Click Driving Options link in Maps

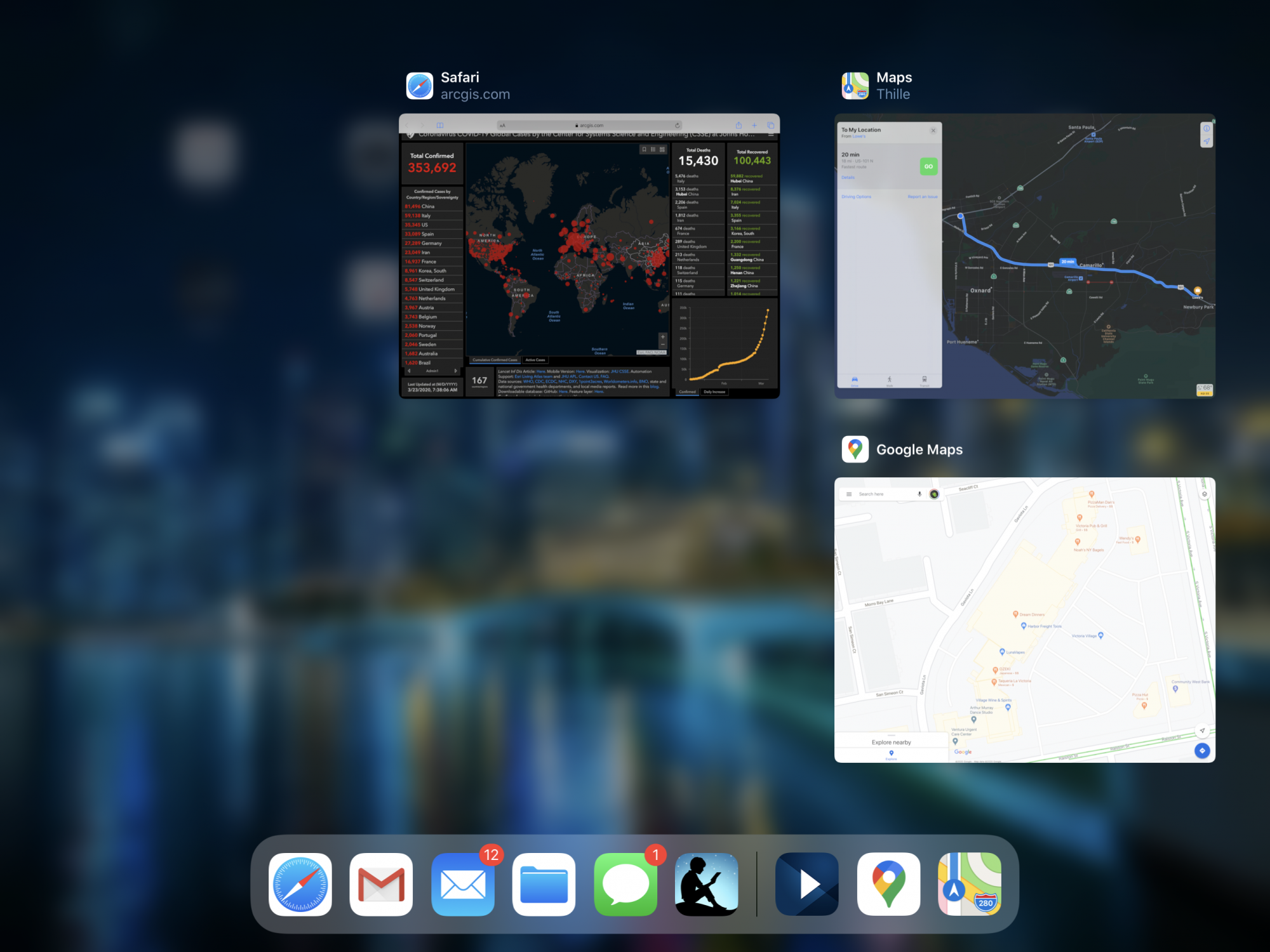coord(856,197)
